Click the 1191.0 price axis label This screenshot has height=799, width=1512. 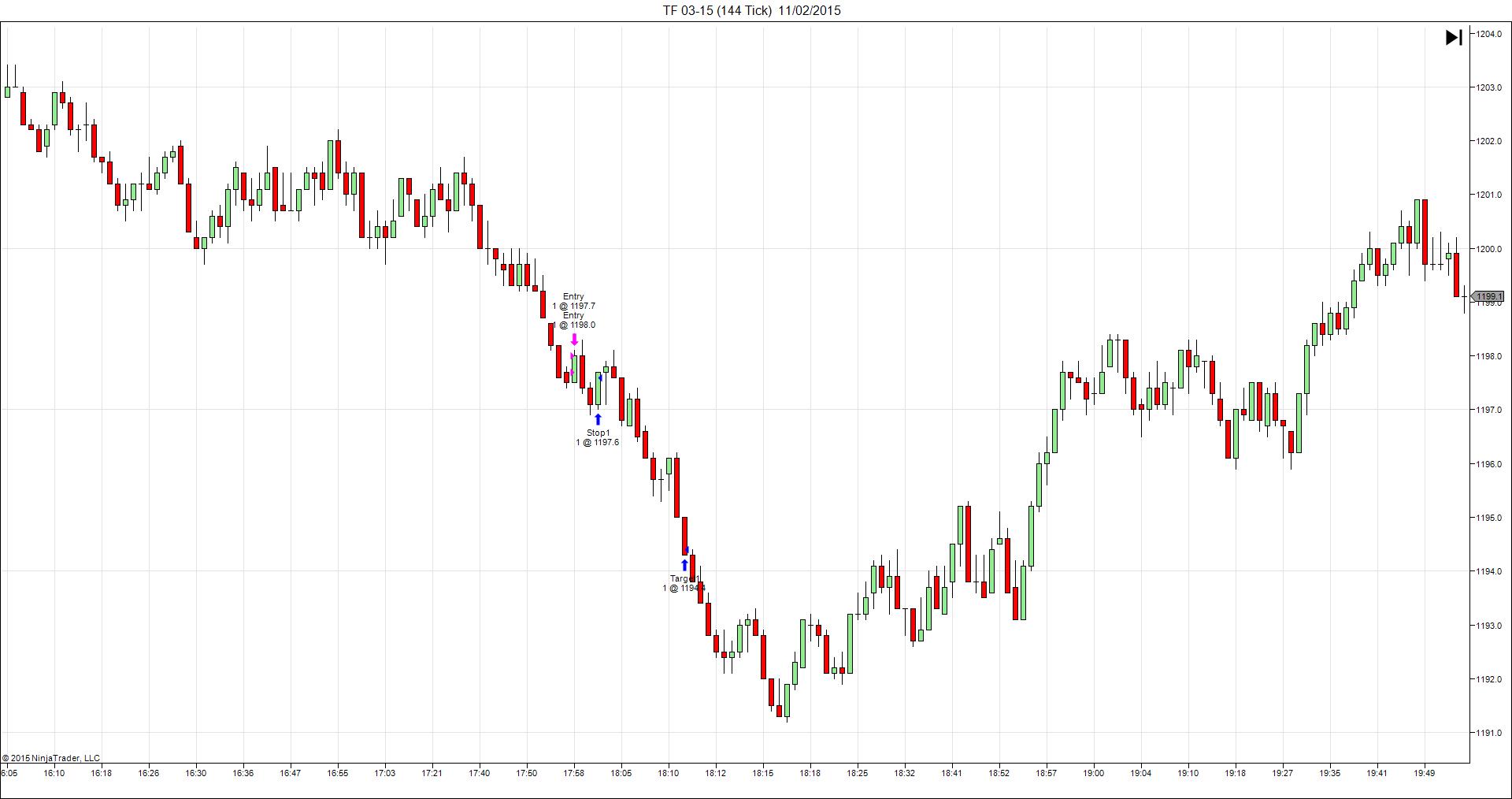pyautogui.click(x=1488, y=733)
